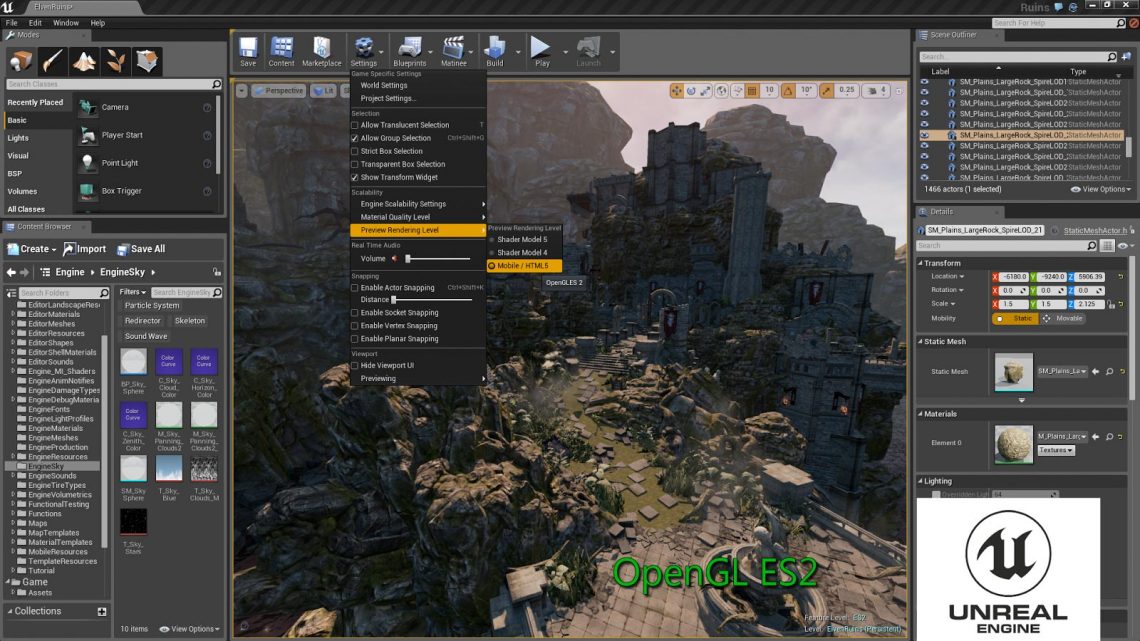Open the Previewing submenu
This screenshot has height=641, width=1140.
coord(418,379)
